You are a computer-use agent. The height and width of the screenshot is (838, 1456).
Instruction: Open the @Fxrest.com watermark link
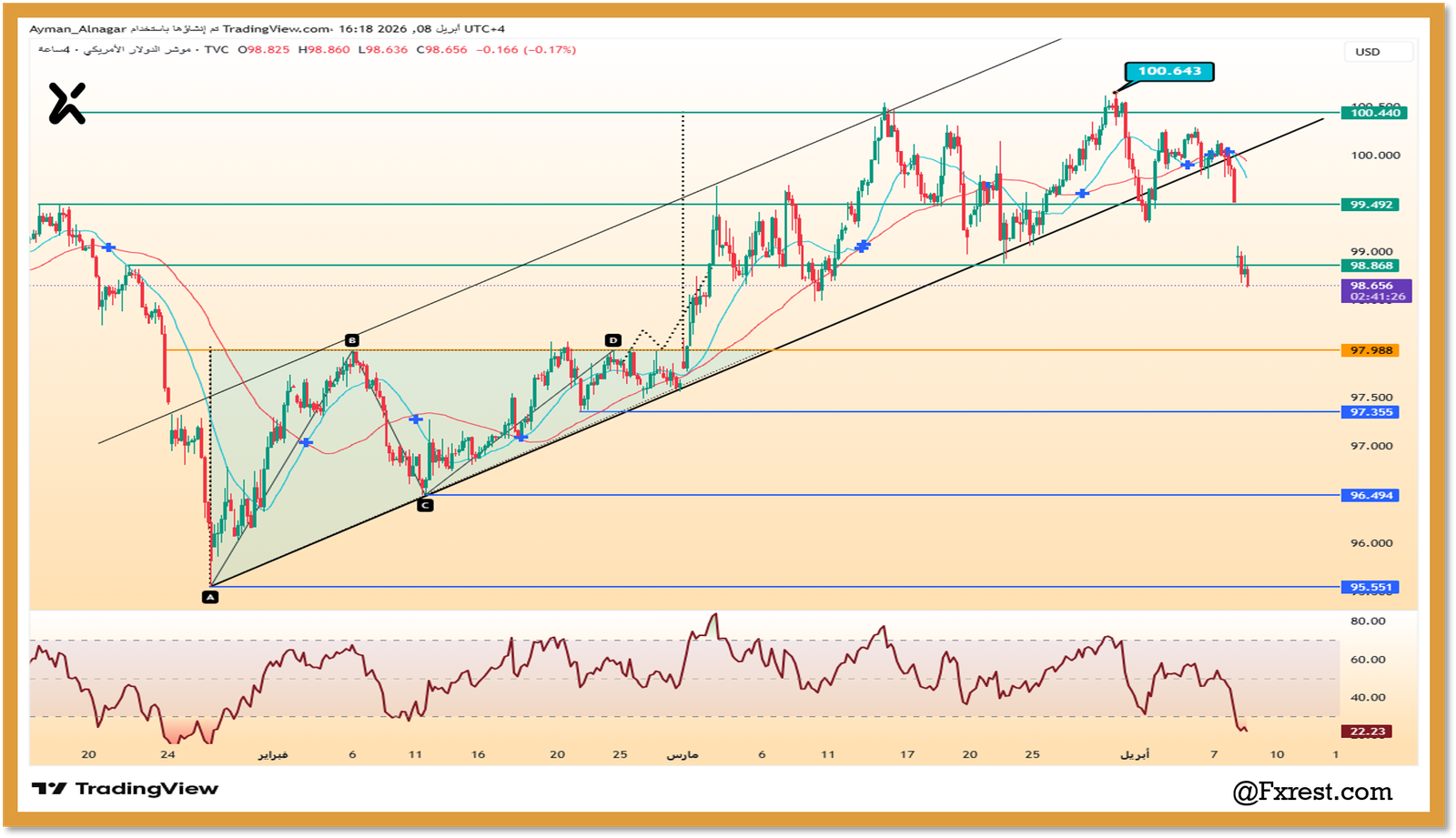tap(1312, 792)
